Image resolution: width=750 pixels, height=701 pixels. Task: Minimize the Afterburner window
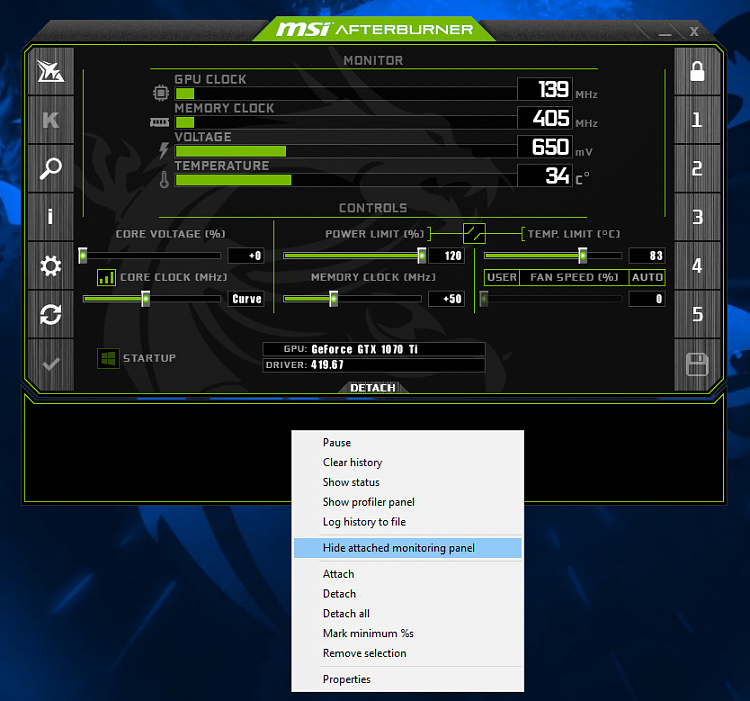(665, 33)
